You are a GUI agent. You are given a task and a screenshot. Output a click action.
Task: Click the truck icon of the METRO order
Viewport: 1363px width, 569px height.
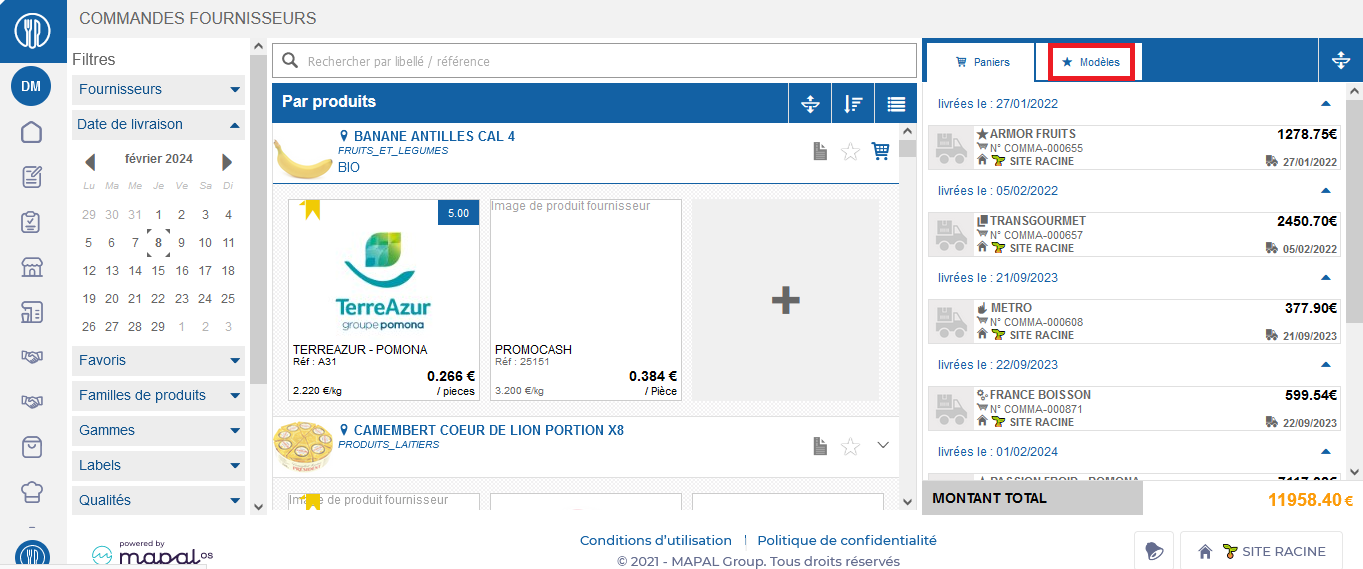[x=950, y=322]
